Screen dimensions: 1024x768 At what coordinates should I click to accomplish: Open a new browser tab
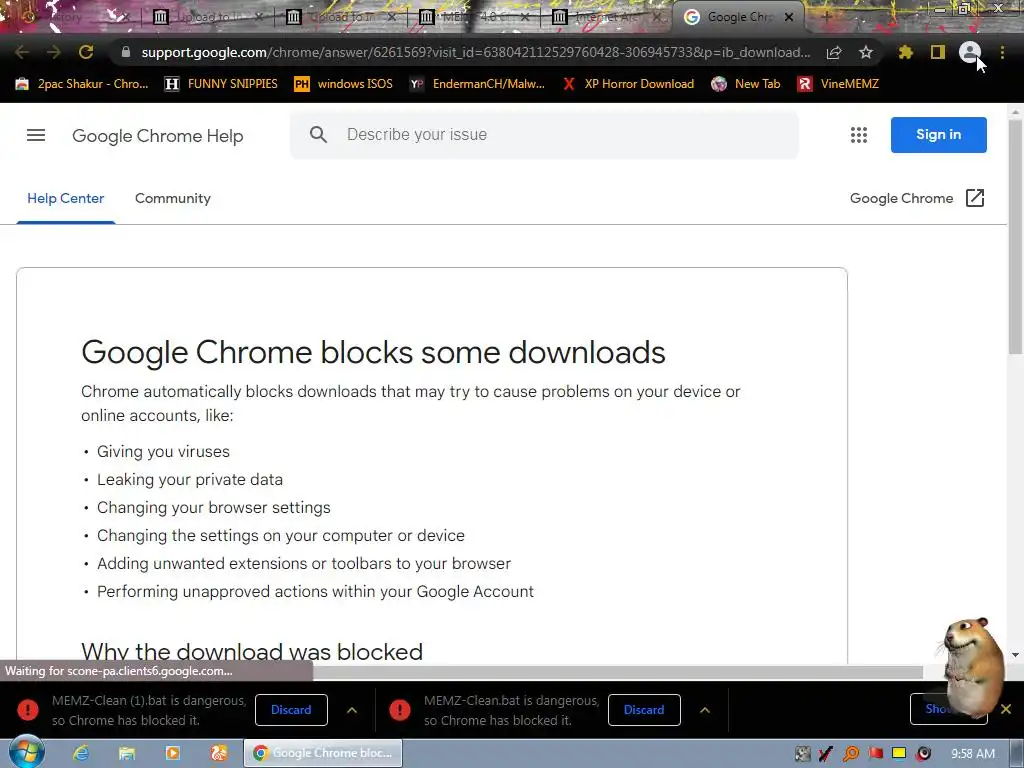click(826, 17)
